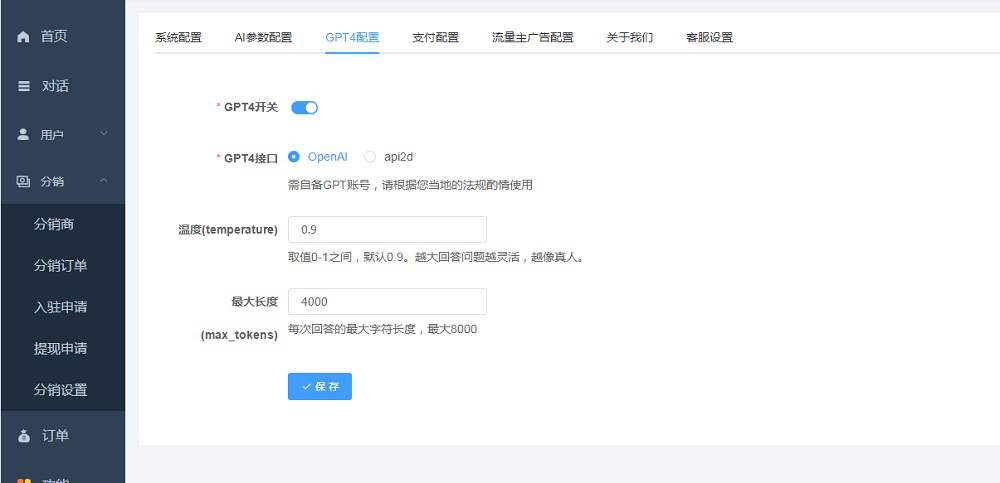Open the 对话 sidebar item
The height and width of the screenshot is (483, 1000).
pyautogui.click(x=62, y=86)
